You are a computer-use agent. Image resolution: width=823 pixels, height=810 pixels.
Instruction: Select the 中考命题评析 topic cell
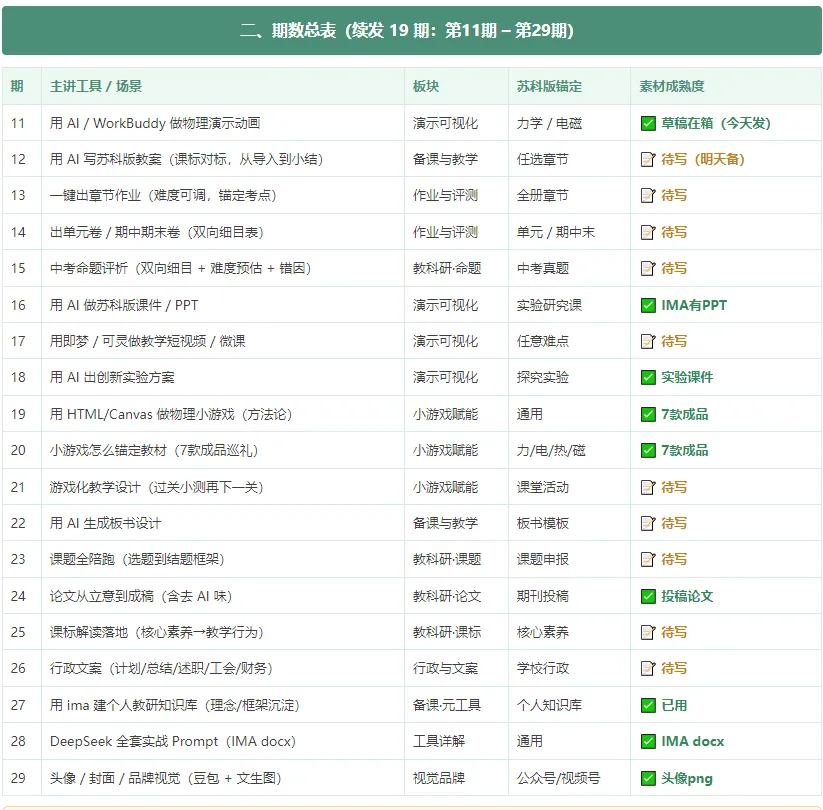tap(223, 268)
